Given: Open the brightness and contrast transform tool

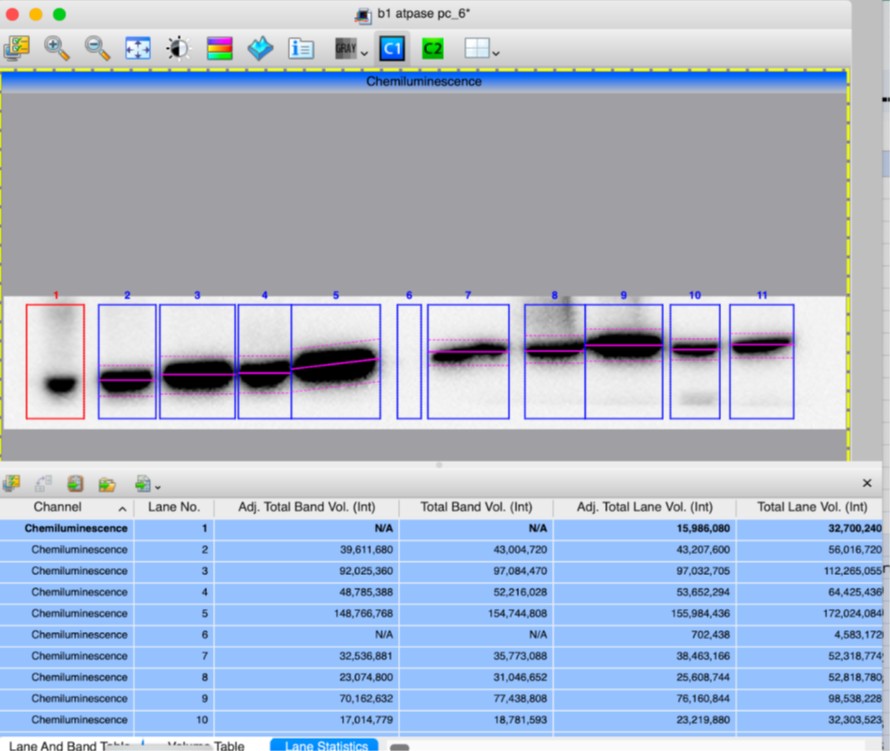Looking at the screenshot, I should point(178,48).
